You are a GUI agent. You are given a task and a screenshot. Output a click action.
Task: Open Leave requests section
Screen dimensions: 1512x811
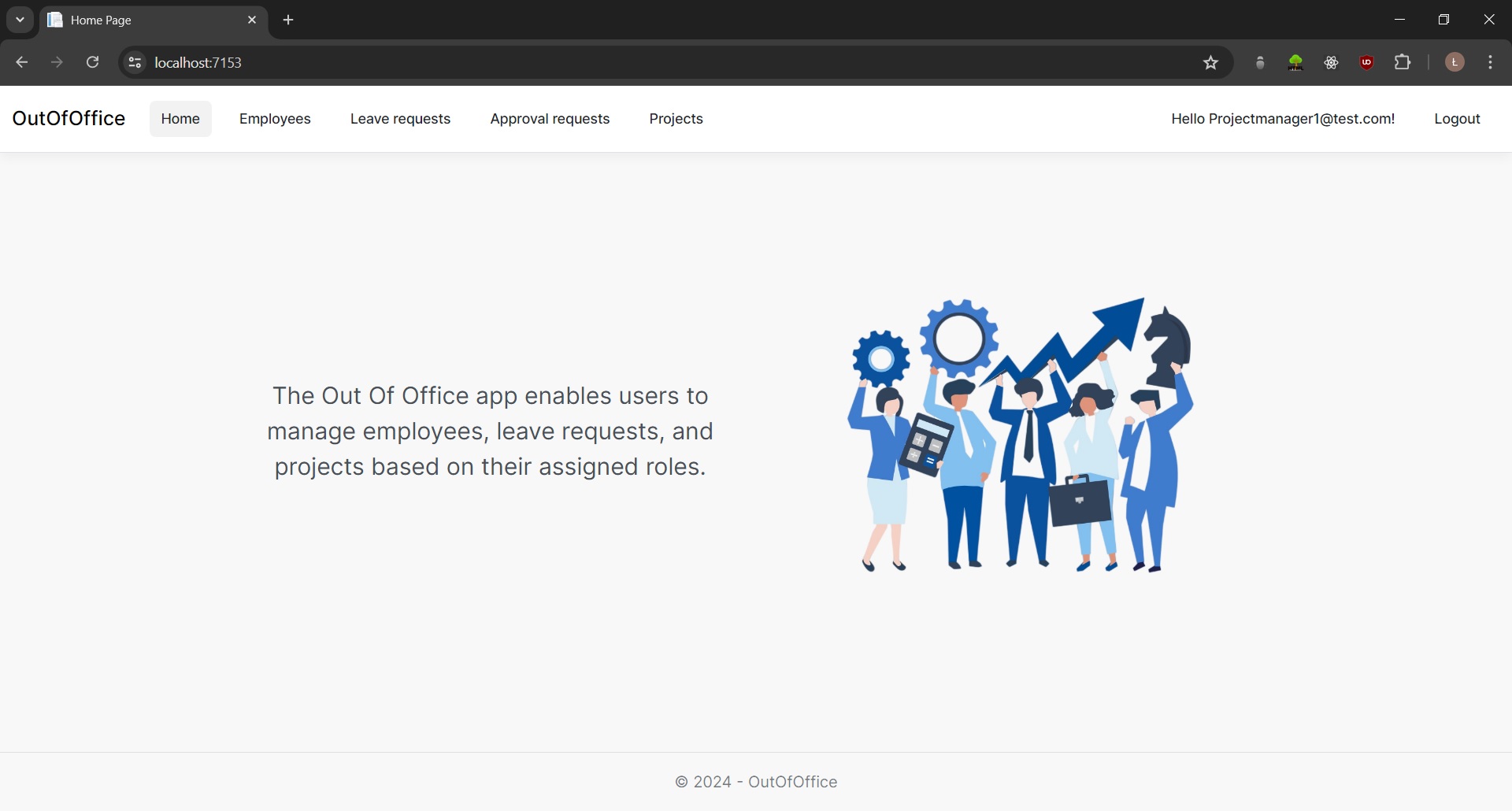point(399,119)
